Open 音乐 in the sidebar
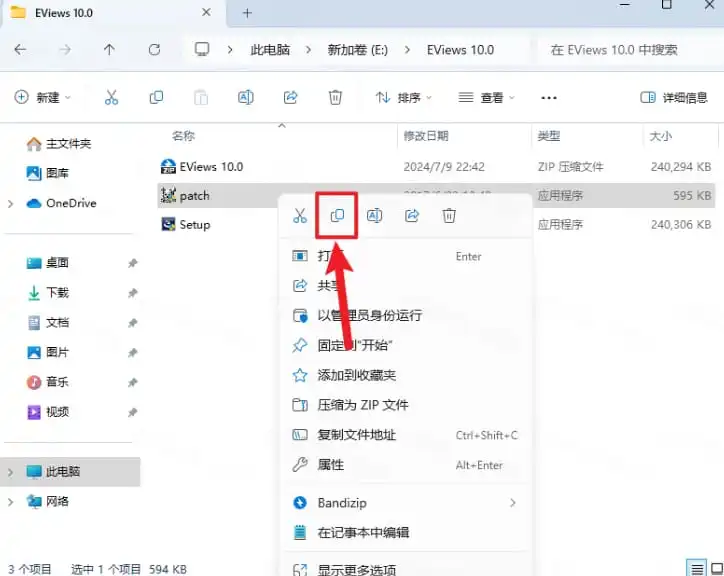 point(48,382)
